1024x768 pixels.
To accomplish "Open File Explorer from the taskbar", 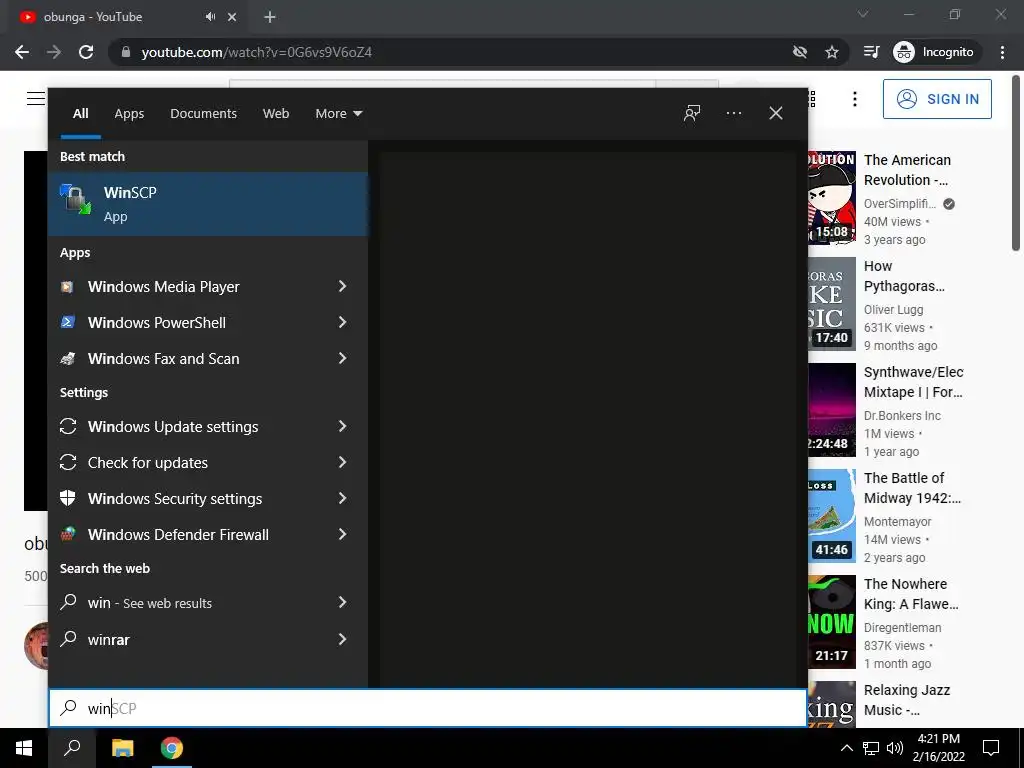I will 122,748.
